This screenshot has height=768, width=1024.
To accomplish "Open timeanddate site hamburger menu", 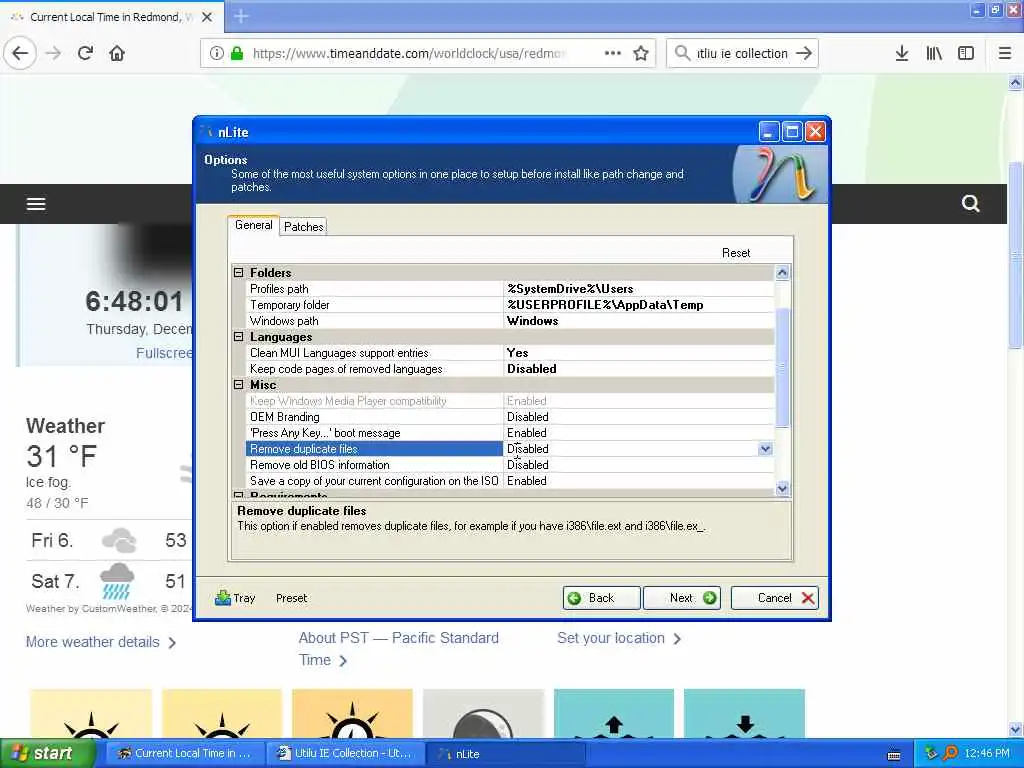I will [x=36, y=204].
